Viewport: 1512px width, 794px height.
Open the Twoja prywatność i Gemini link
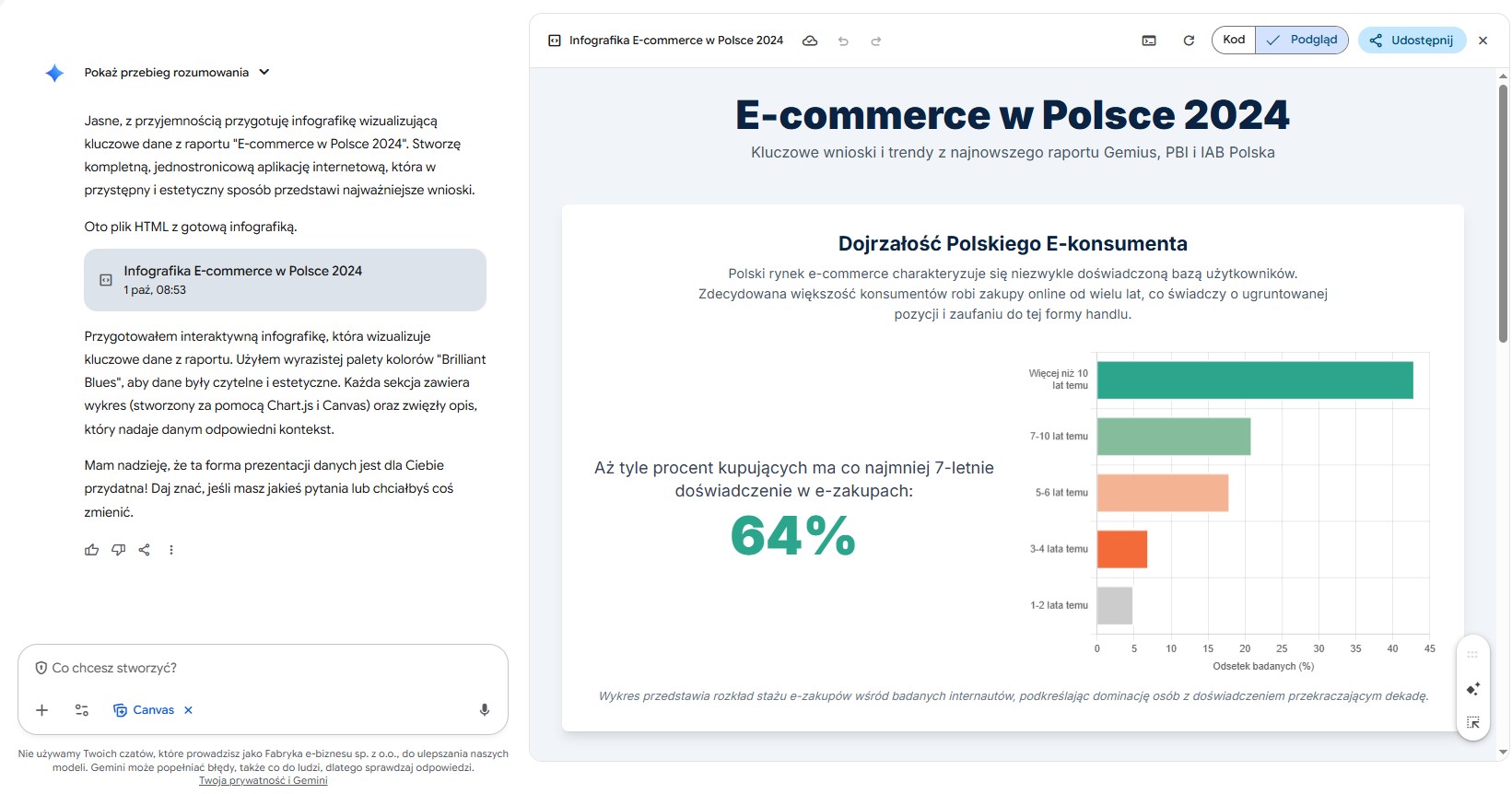[263, 781]
